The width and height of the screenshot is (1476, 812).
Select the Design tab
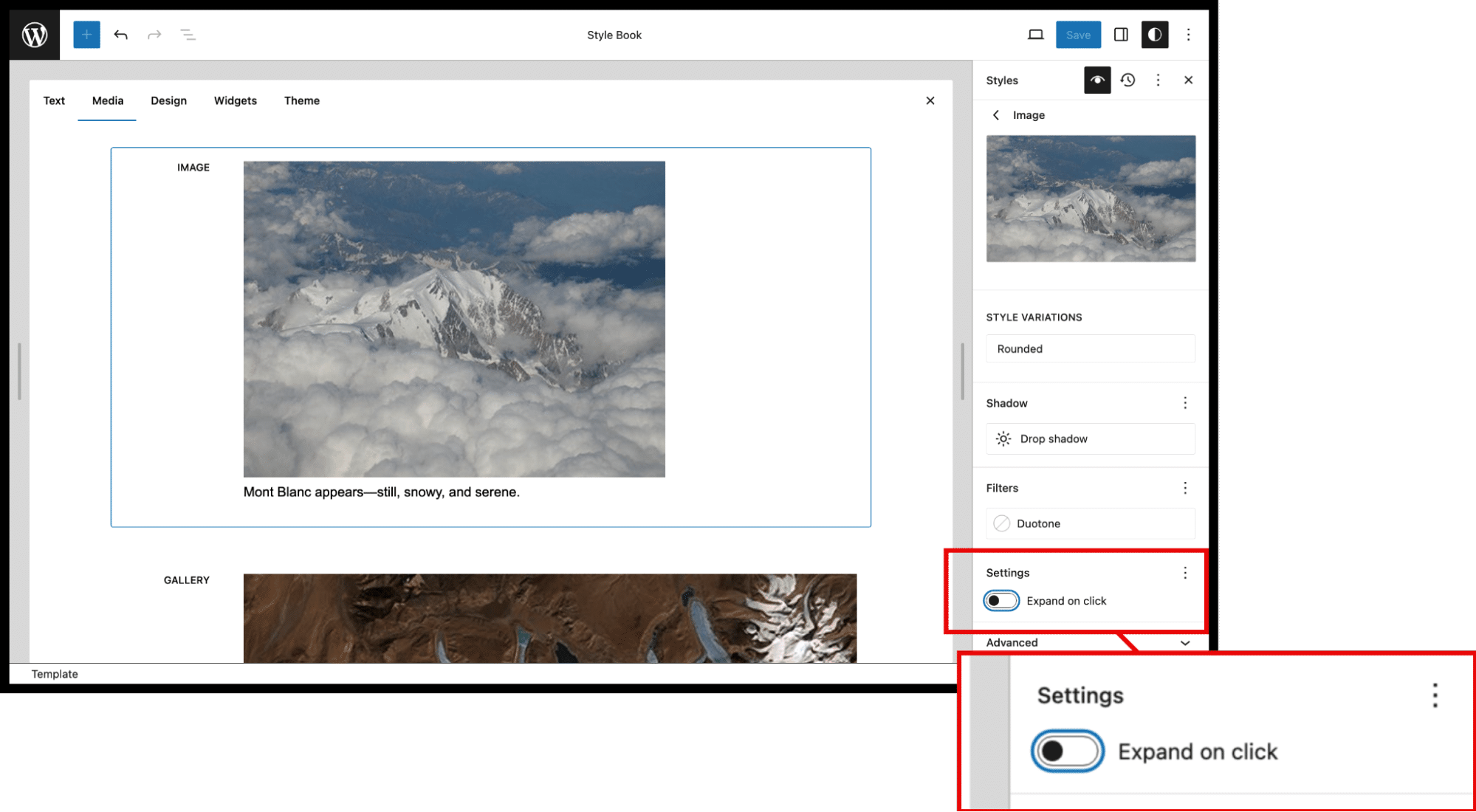tap(169, 100)
